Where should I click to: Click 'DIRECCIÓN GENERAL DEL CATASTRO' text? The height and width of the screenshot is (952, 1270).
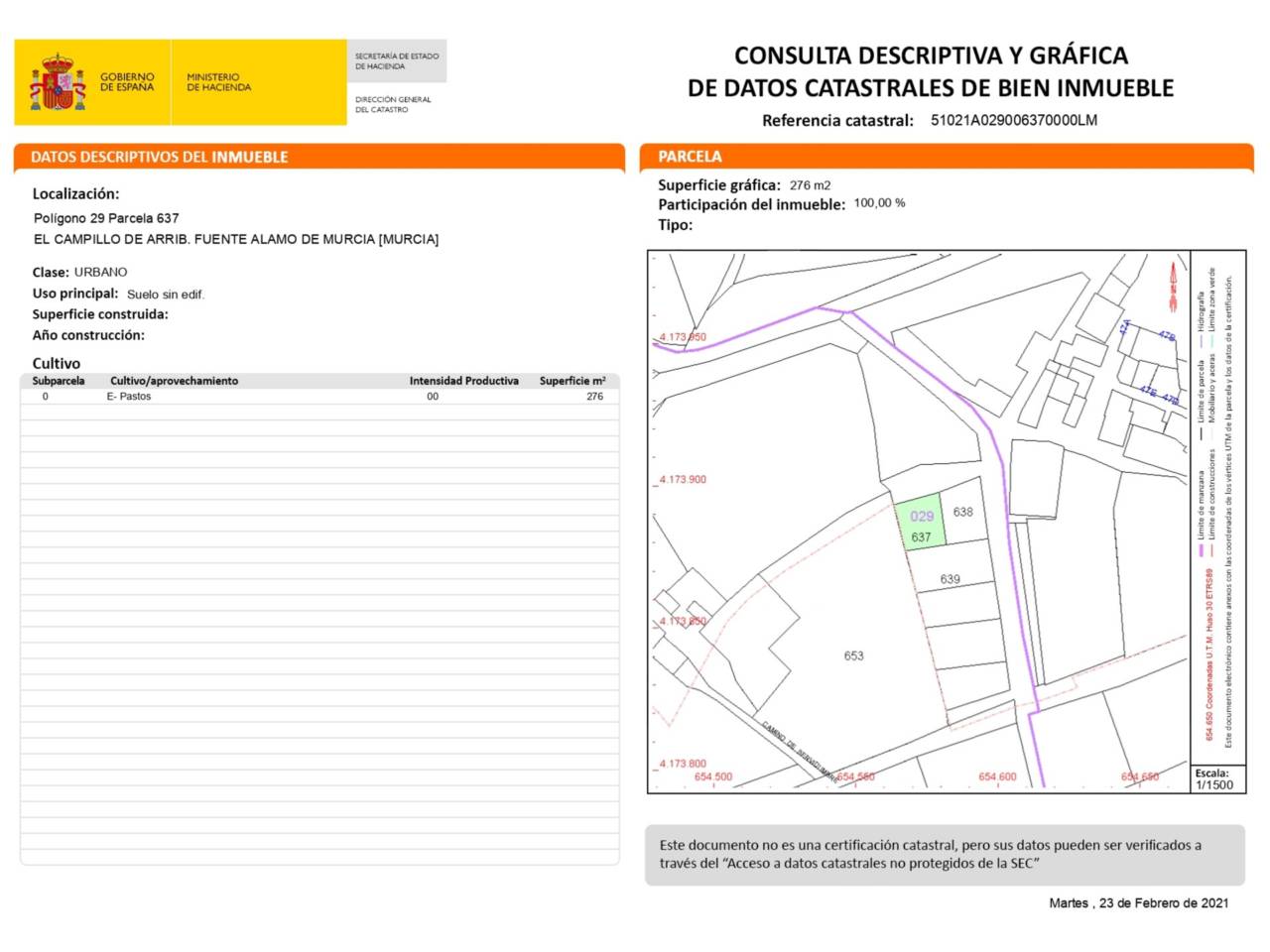393,104
